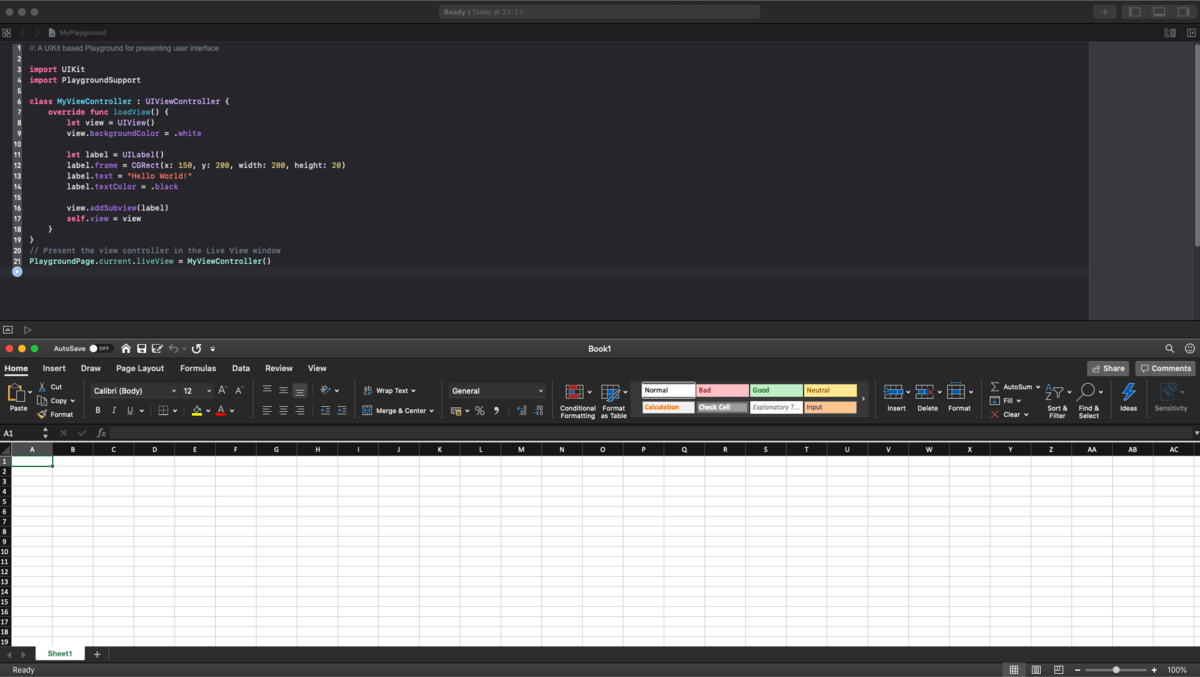Click the Save icon in Excel's title bar
1200x677 pixels.
141,349
